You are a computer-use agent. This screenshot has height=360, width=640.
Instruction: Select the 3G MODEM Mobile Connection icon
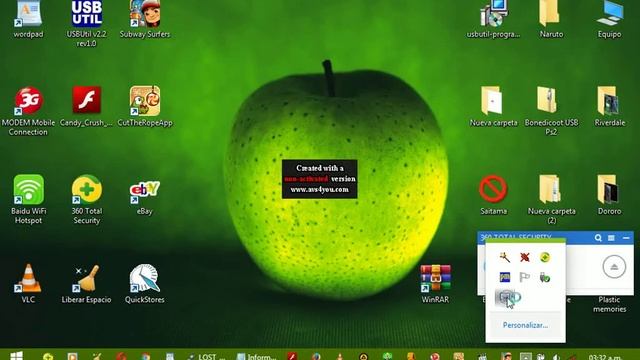coord(28,111)
